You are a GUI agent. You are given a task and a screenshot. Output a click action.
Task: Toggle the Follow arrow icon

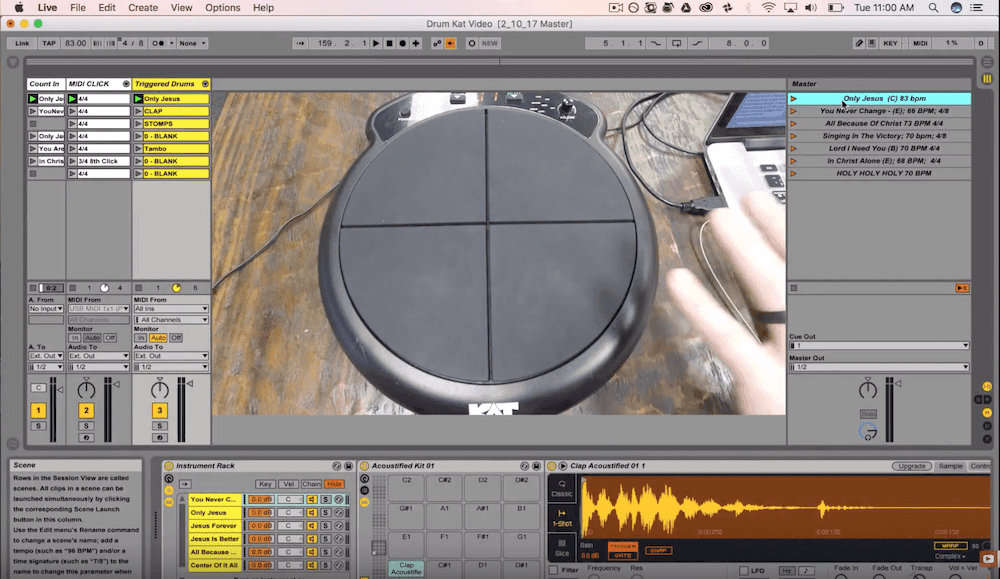tap(300, 43)
